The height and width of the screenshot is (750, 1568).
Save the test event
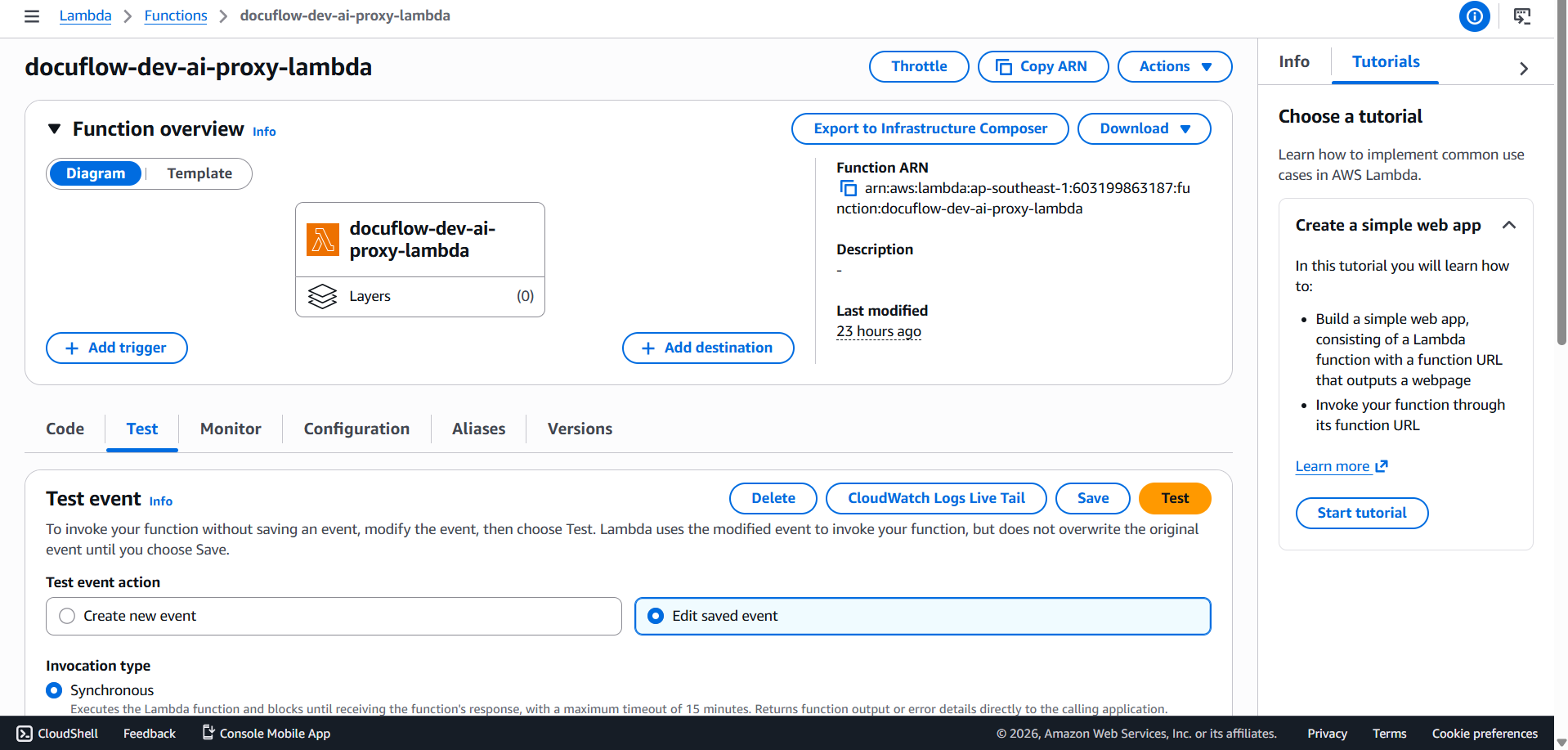click(1093, 499)
